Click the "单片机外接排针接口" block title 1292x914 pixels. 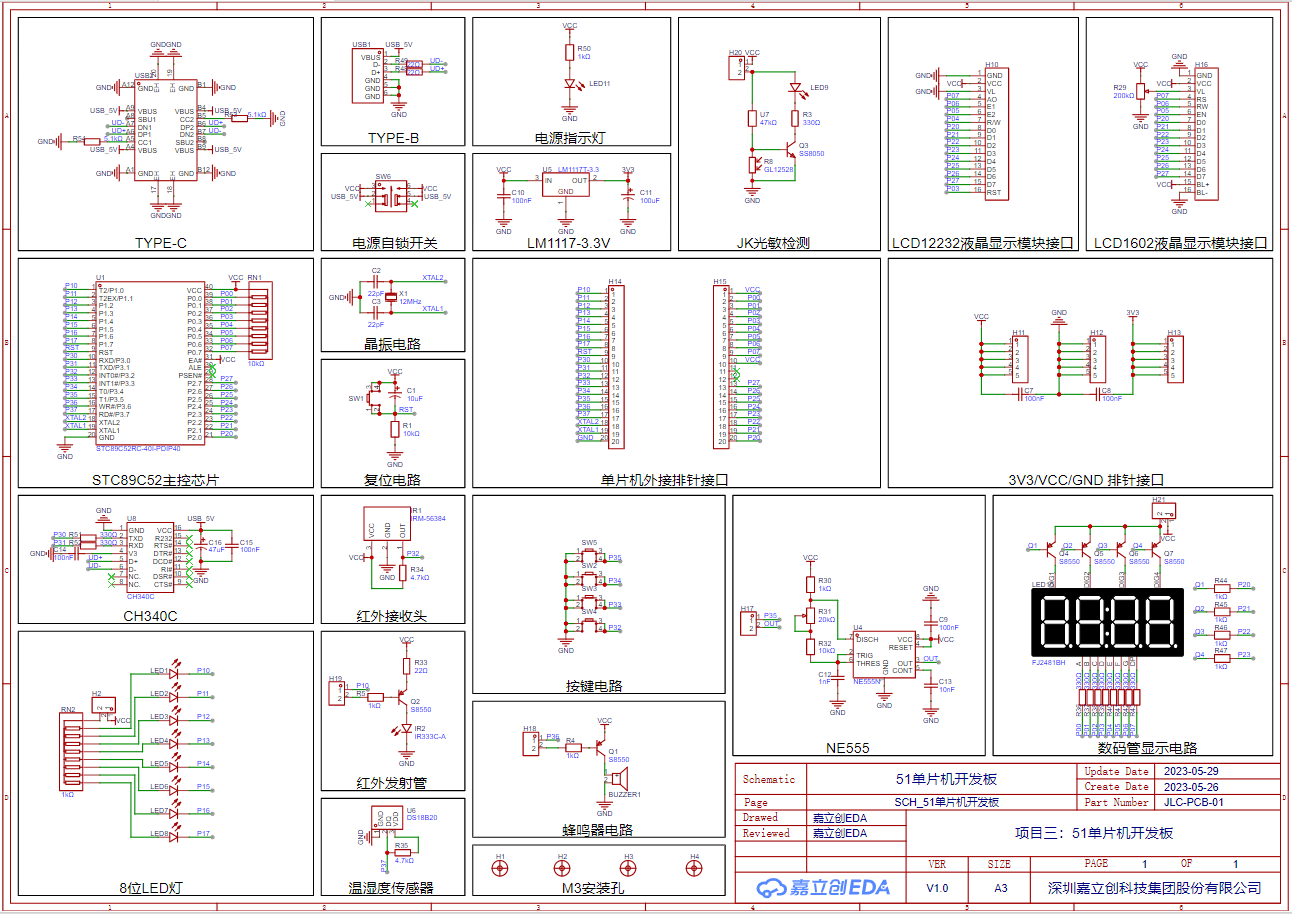point(665,480)
